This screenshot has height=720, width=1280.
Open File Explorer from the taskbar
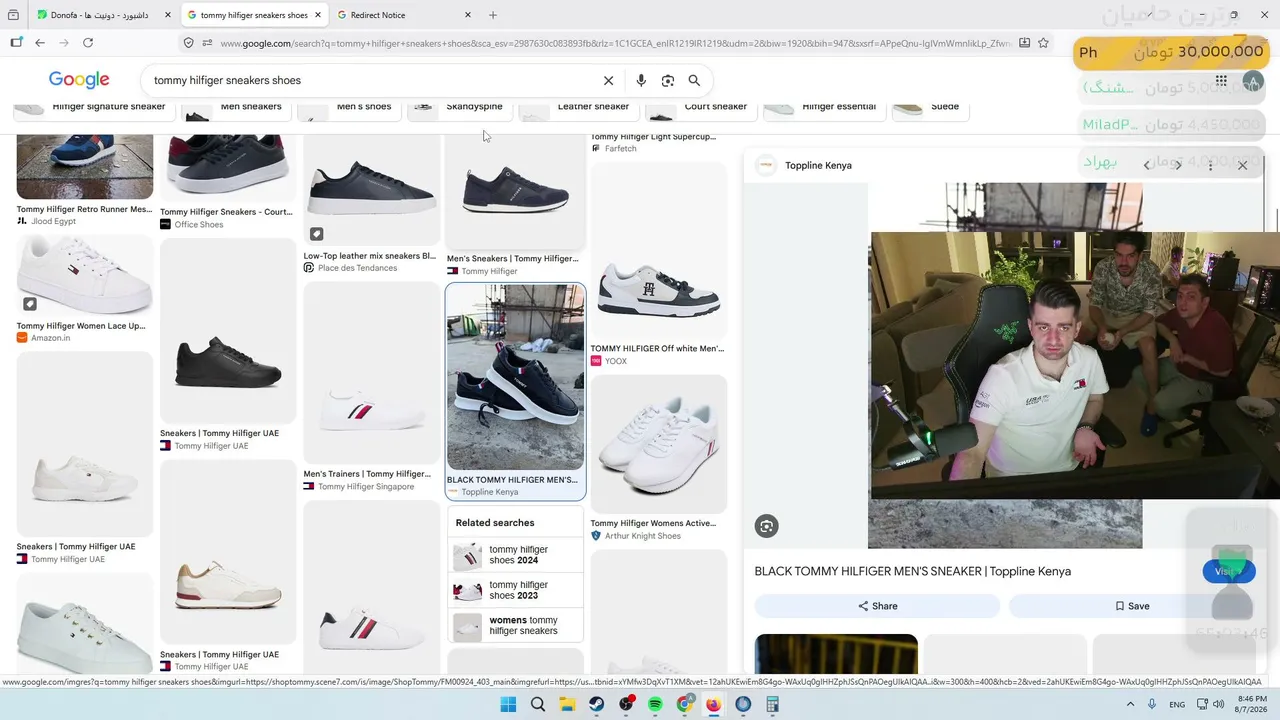pyautogui.click(x=567, y=704)
